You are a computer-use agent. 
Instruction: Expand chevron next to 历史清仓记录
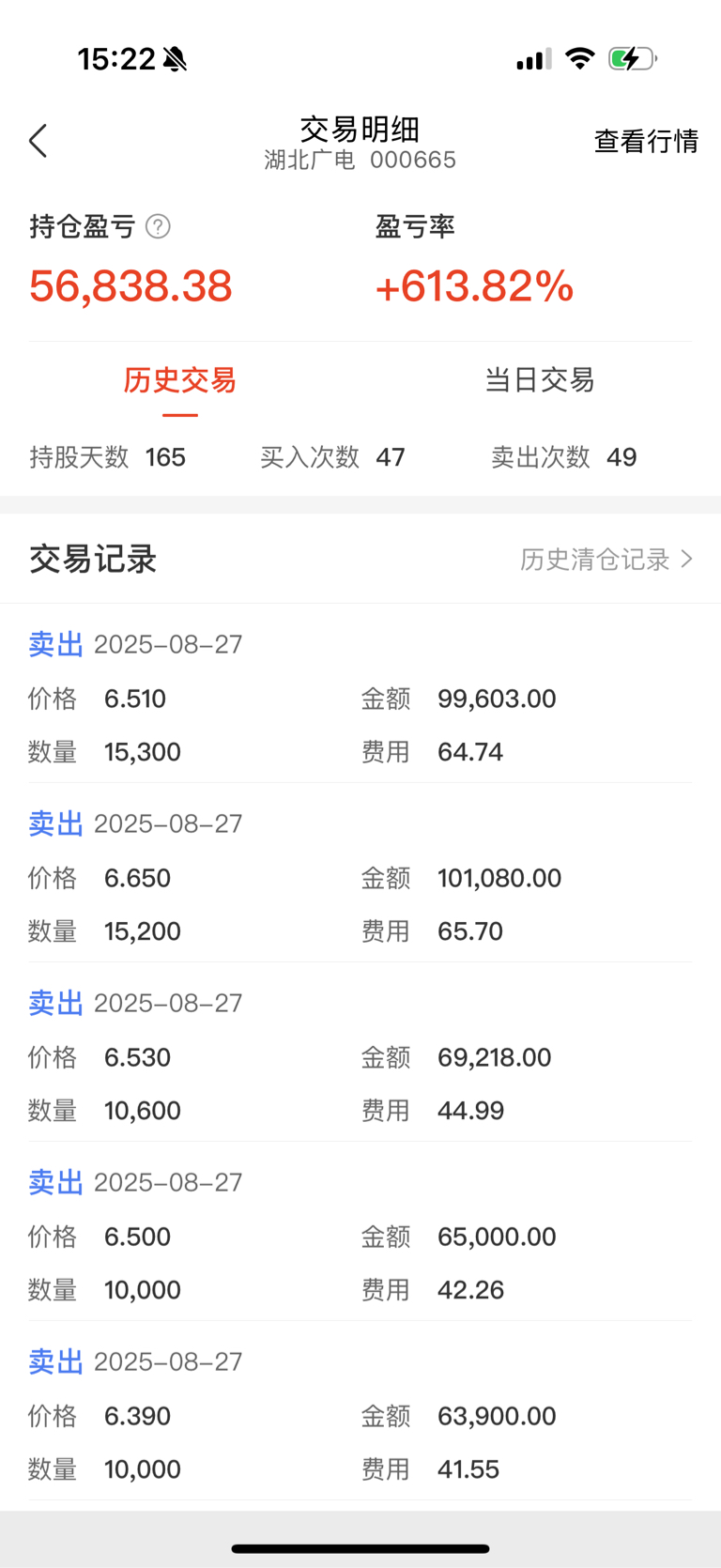tap(686, 560)
